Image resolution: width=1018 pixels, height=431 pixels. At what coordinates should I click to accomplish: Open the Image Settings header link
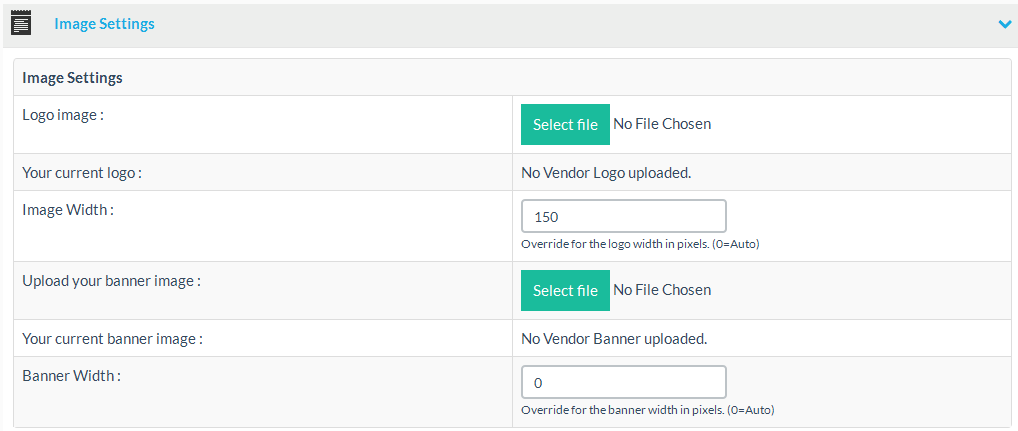[x=104, y=23]
